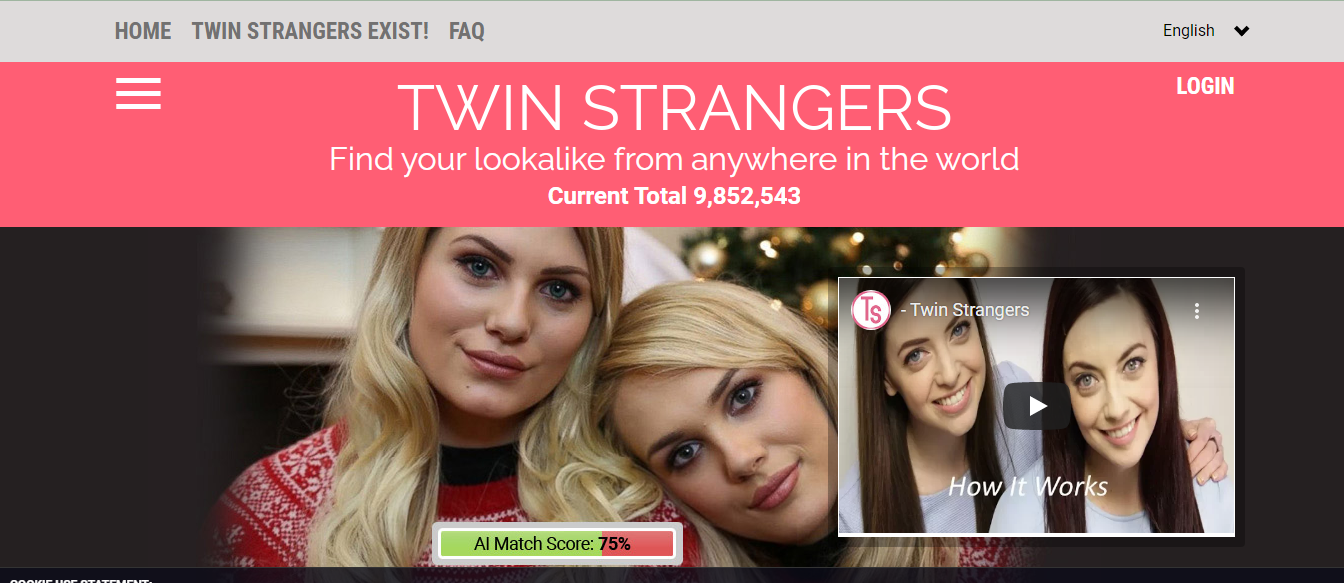Open the hamburger menu icon

coord(138,93)
